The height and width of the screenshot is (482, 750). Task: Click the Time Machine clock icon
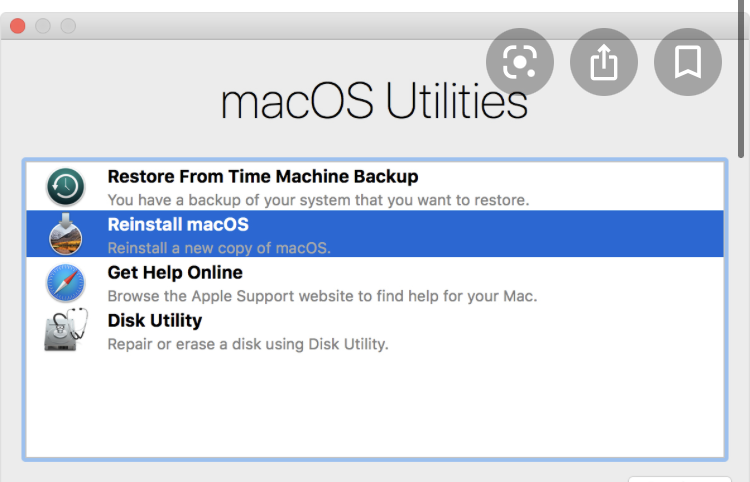coord(66,187)
